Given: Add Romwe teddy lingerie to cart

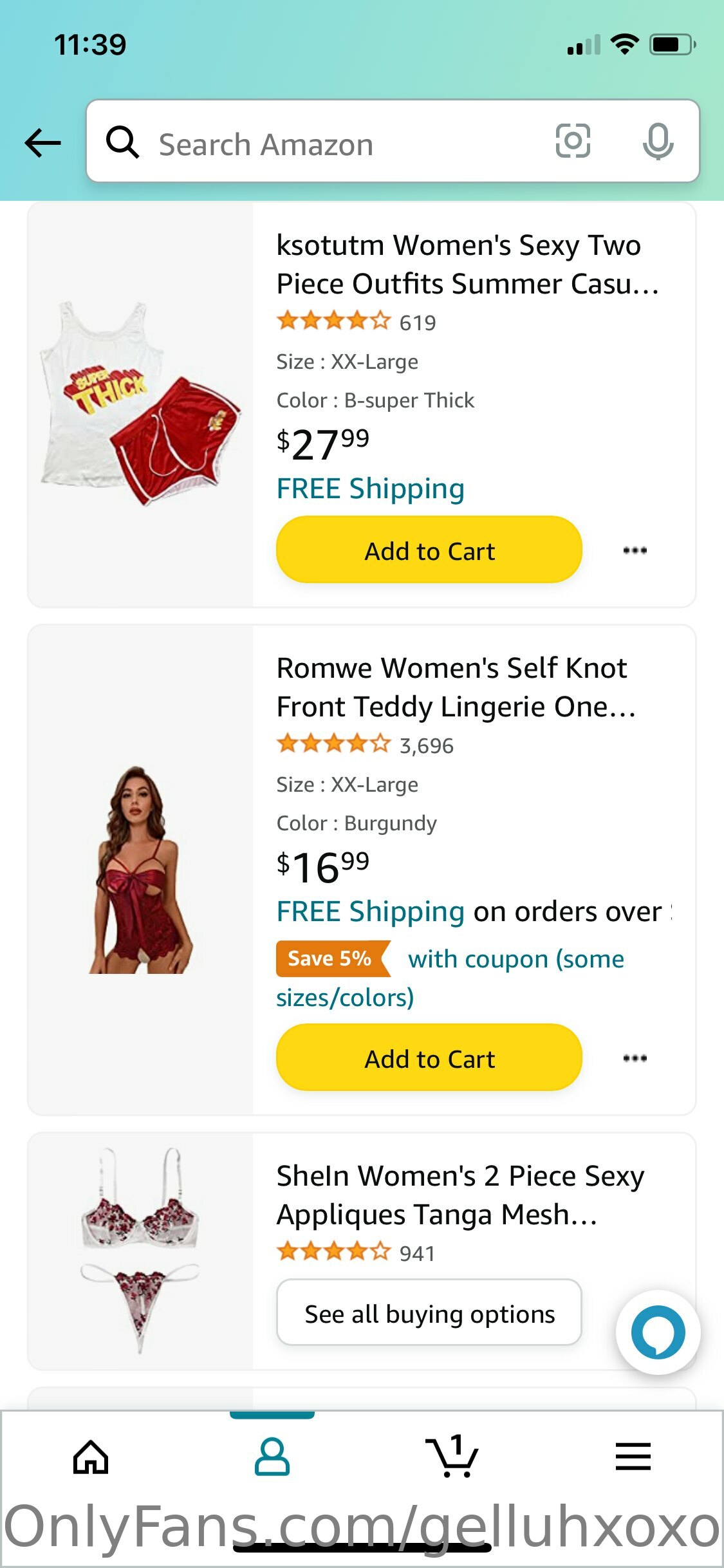Looking at the screenshot, I should 429,1058.
